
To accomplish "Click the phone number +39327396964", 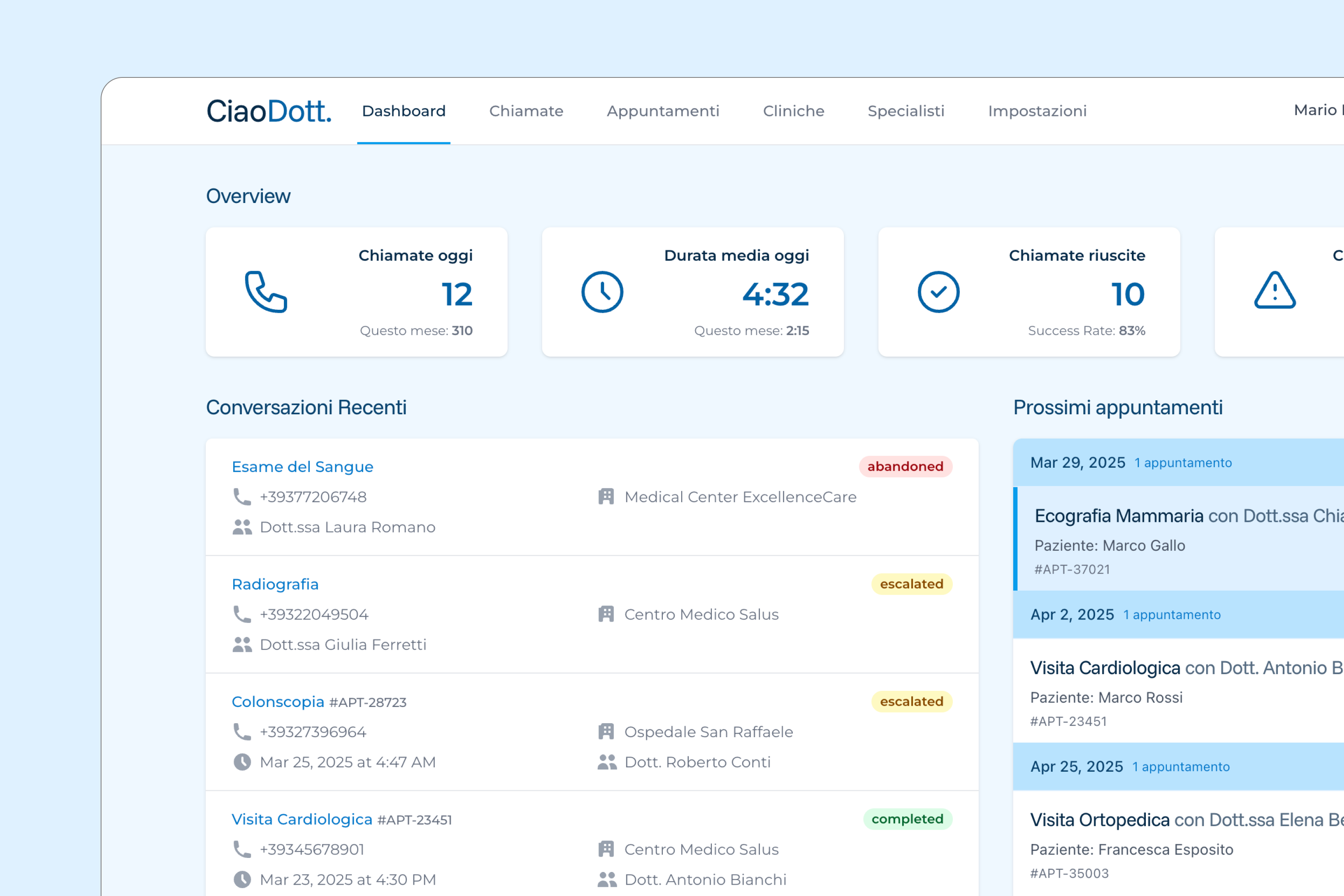I will [x=313, y=731].
